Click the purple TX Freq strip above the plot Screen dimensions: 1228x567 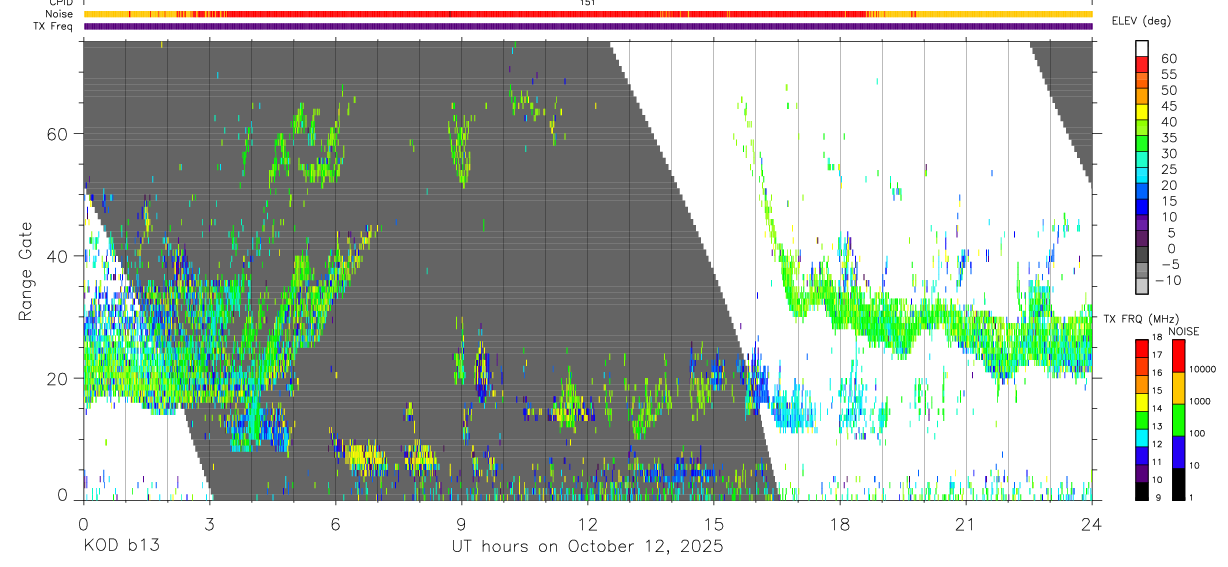pos(588,26)
